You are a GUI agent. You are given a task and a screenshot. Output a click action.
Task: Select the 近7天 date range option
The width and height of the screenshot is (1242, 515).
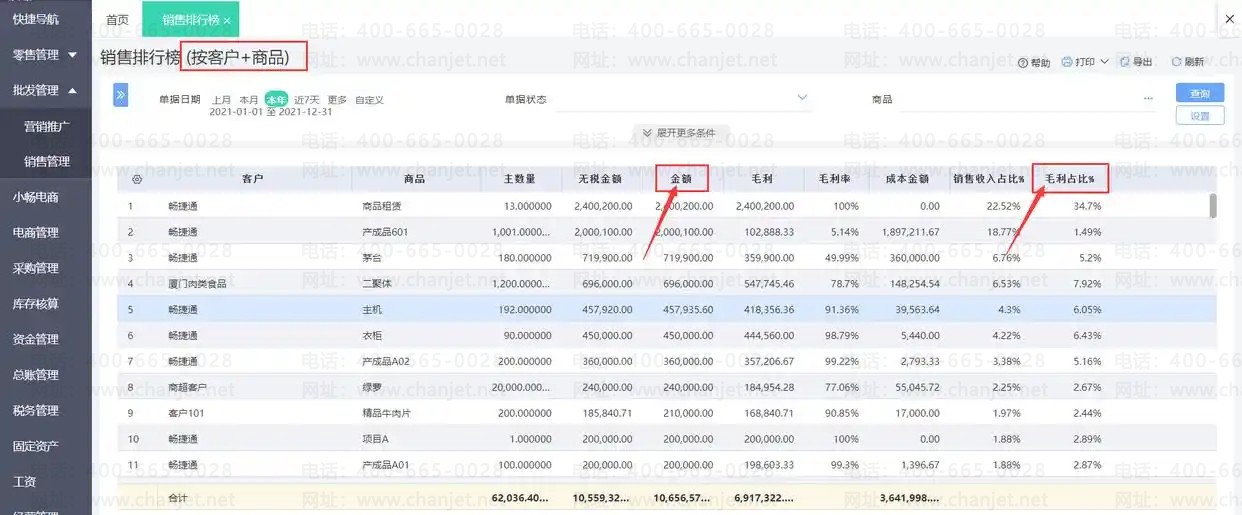pyautogui.click(x=306, y=100)
